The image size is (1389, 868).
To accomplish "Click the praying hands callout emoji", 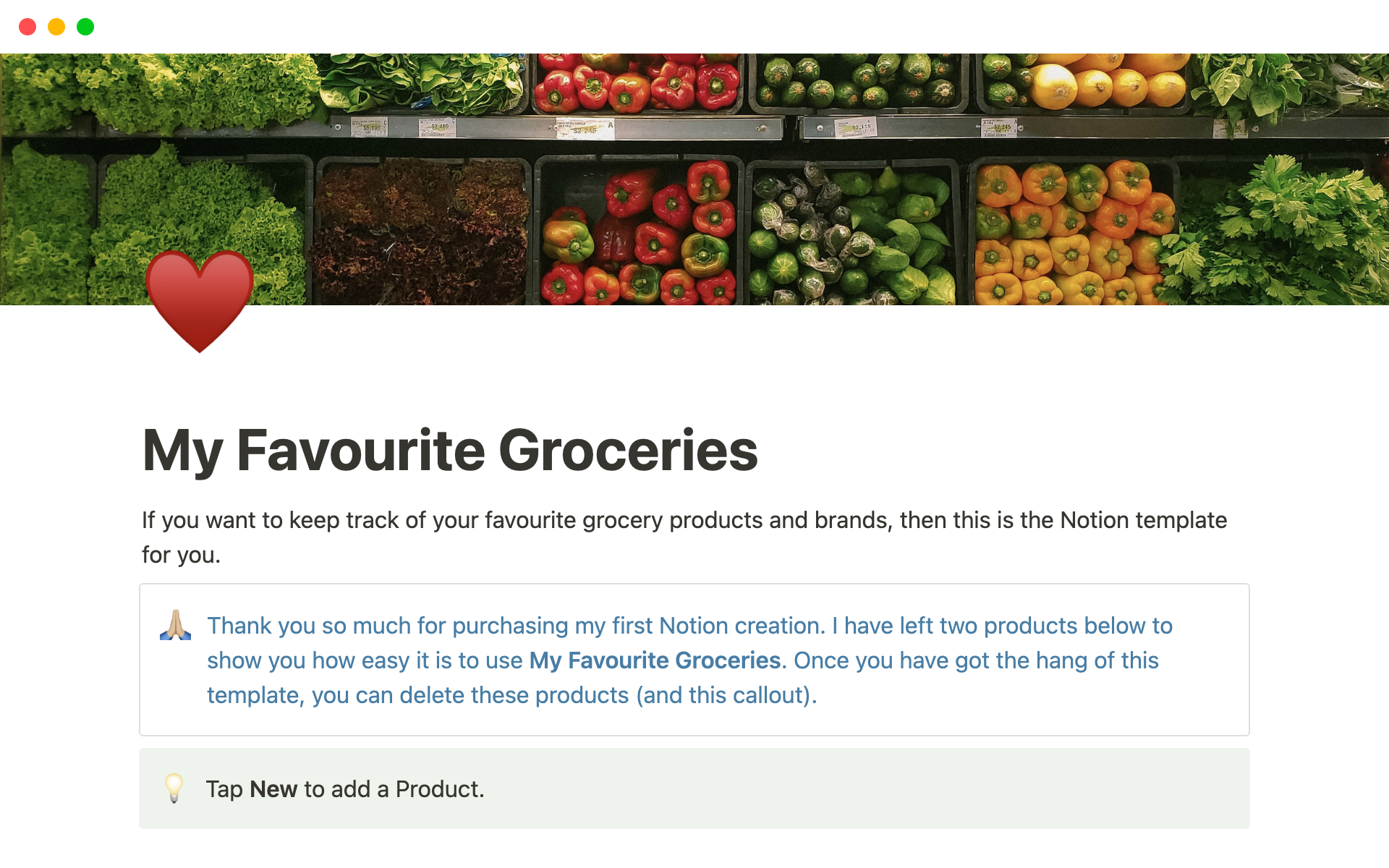I will [x=175, y=626].
